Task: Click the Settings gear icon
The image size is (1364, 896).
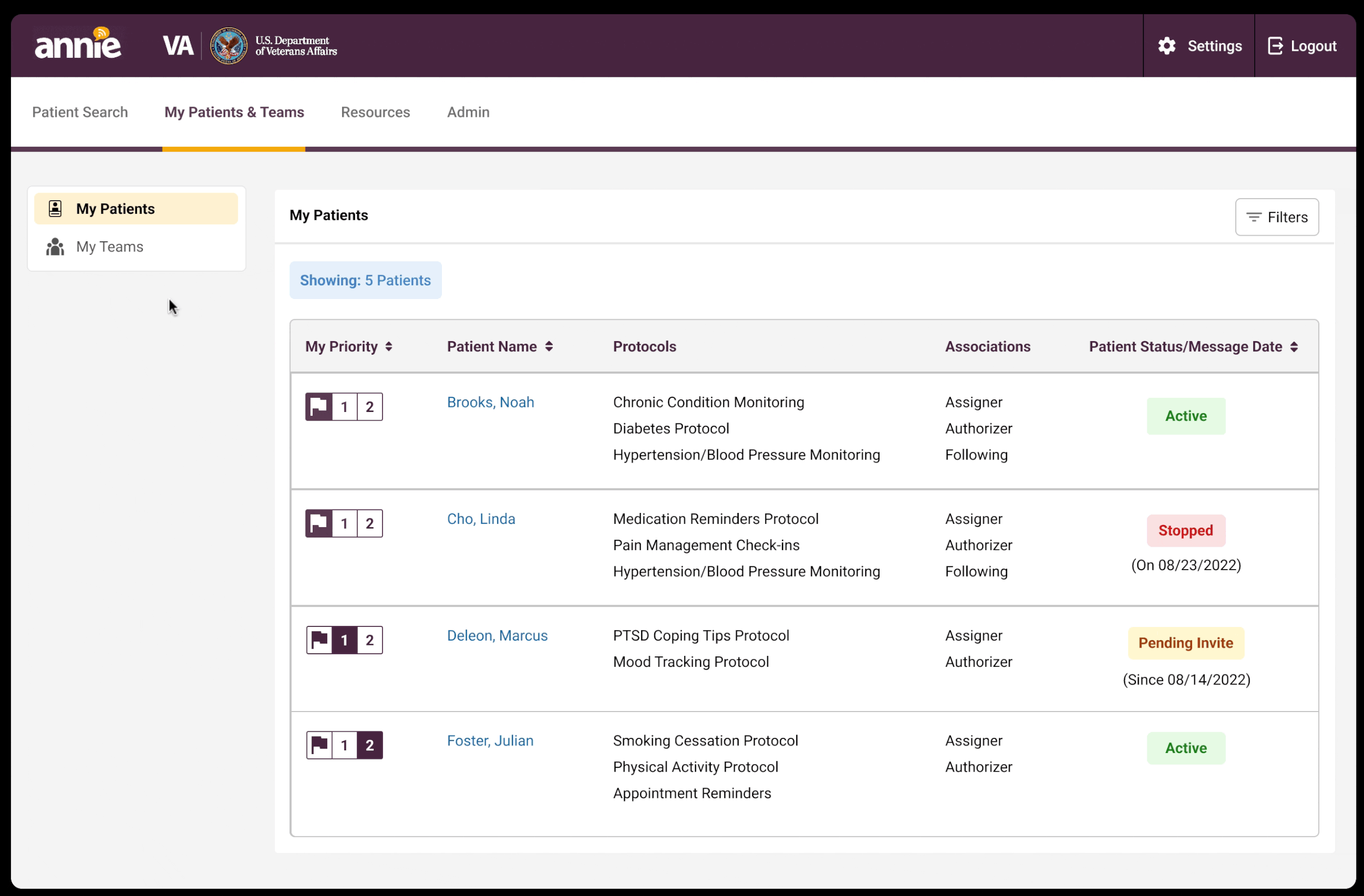Action: [x=1166, y=46]
